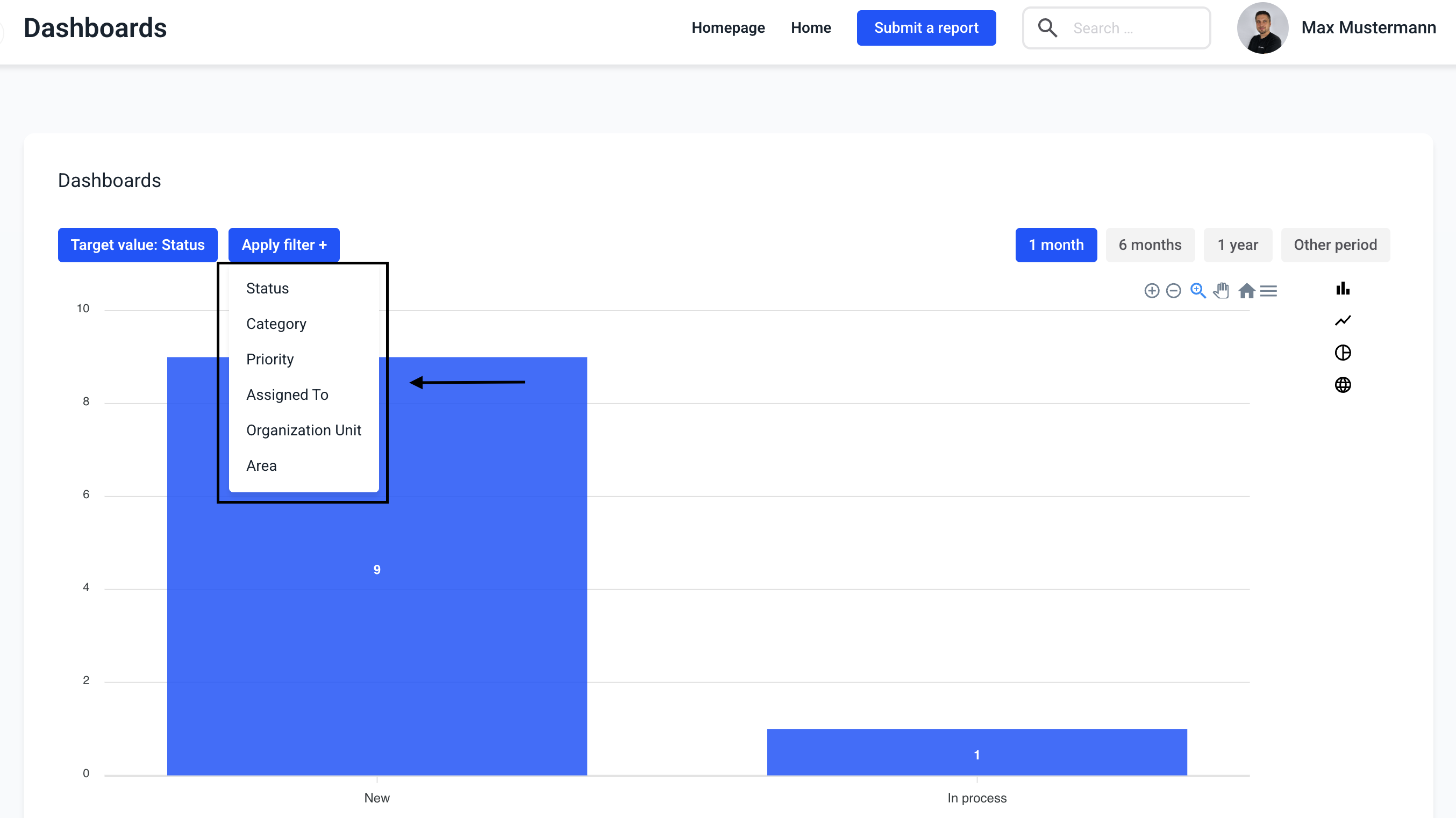The image size is (1456, 818).
Task: Click the Submit a report button
Action: (926, 28)
